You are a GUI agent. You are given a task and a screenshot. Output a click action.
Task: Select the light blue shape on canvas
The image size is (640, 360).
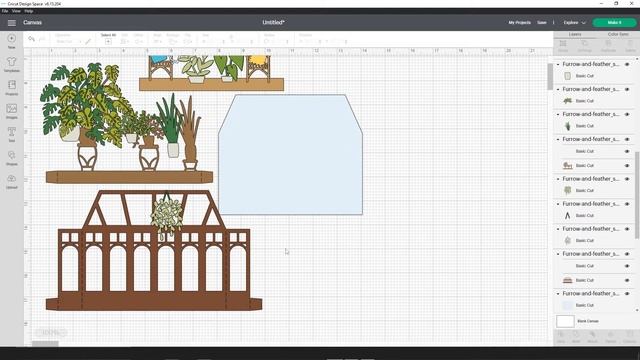[290, 155]
